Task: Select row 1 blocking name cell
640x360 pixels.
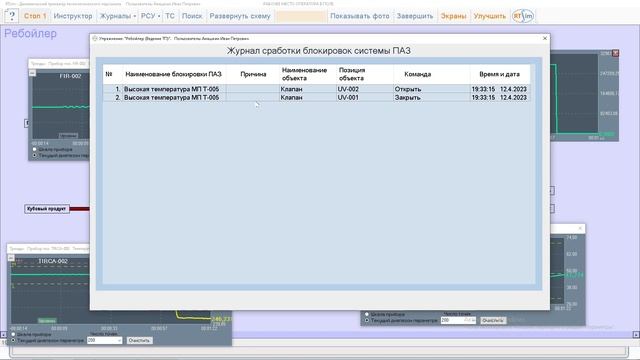Action: 175,89
